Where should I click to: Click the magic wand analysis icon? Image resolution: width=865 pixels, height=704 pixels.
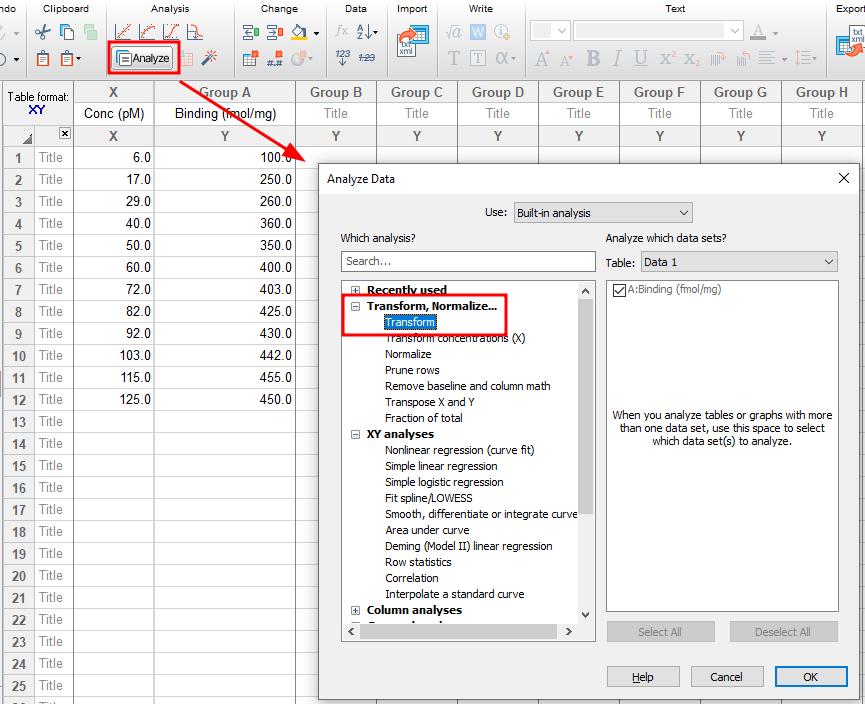209,57
